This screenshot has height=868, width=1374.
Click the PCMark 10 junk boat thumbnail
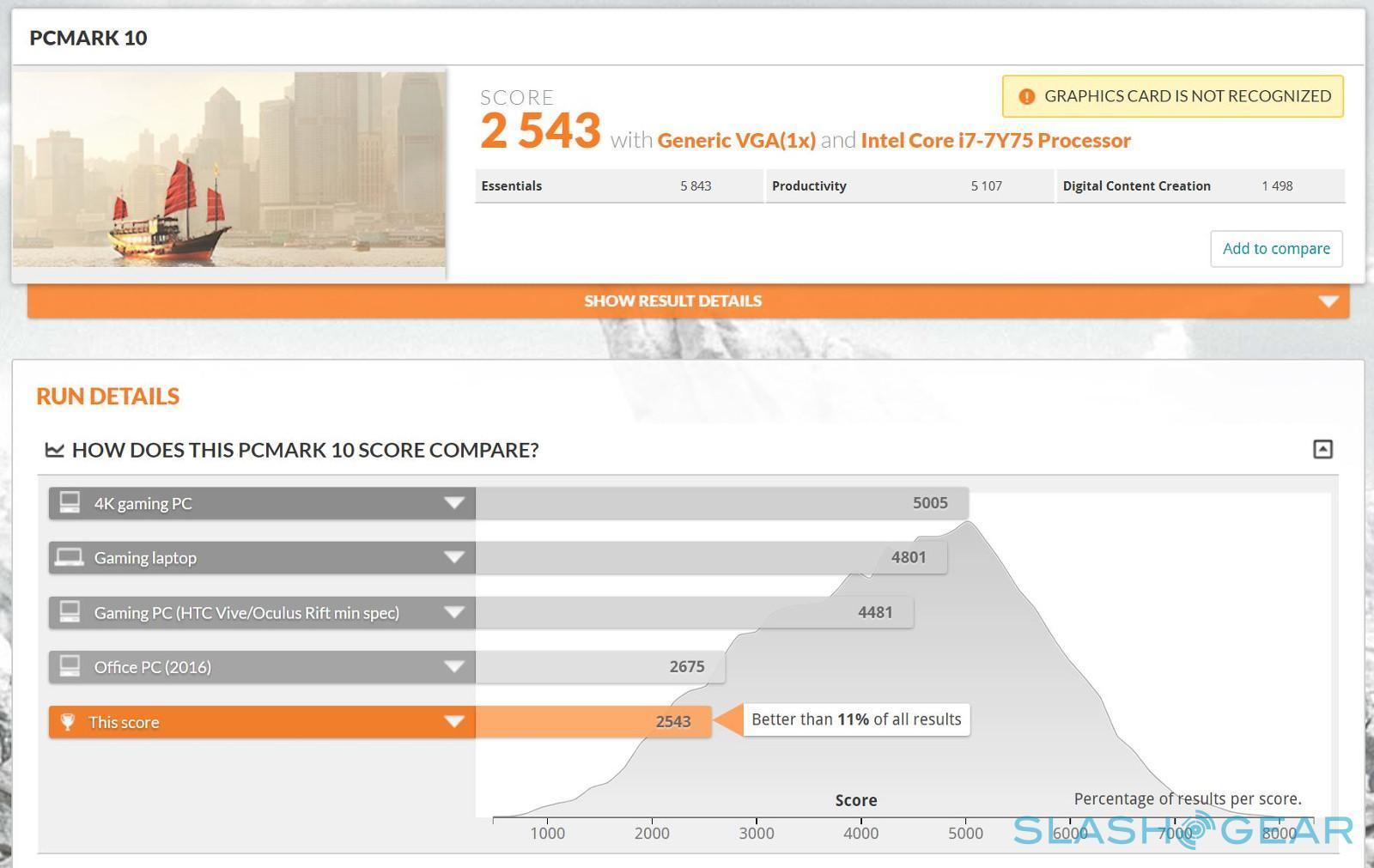pyautogui.click(x=228, y=170)
